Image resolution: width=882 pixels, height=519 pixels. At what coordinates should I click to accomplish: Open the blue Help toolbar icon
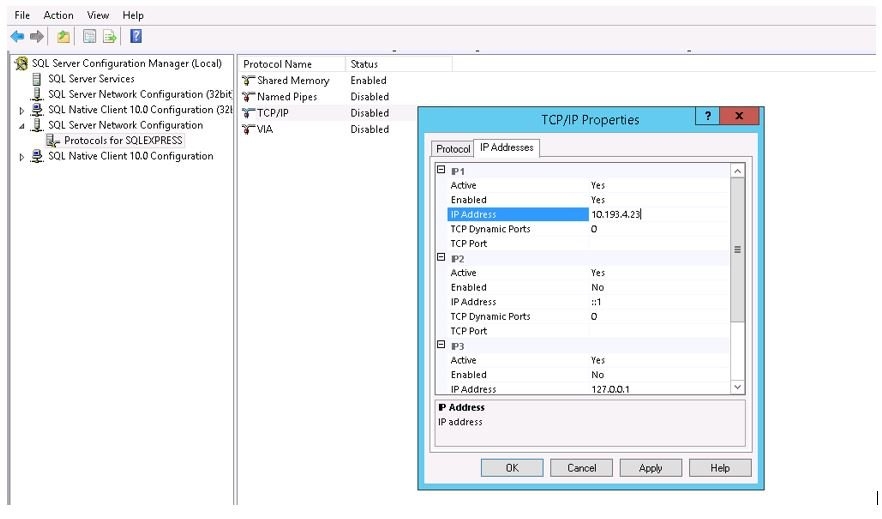click(135, 37)
